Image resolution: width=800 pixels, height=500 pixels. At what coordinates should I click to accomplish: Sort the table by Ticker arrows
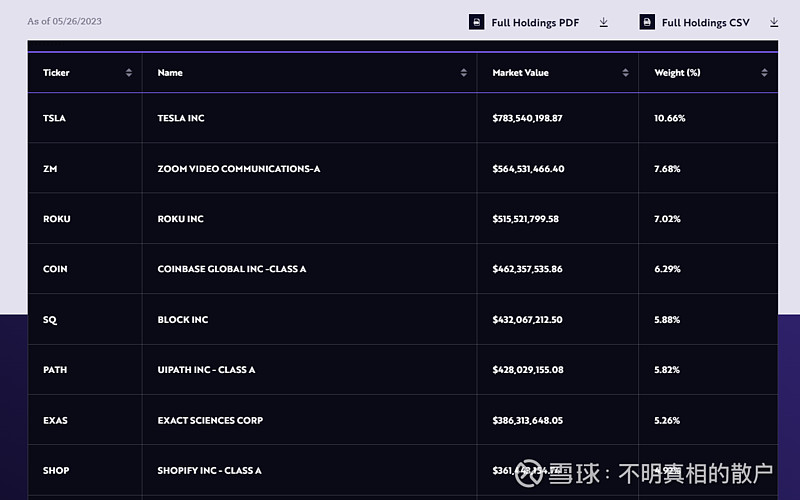[129, 72]
